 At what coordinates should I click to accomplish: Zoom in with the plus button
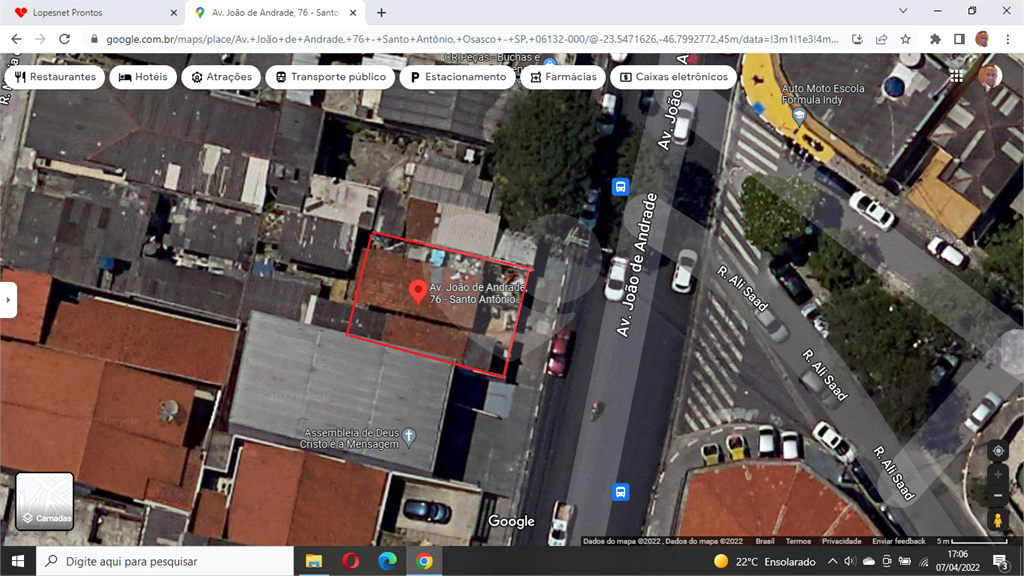[997, 474]
